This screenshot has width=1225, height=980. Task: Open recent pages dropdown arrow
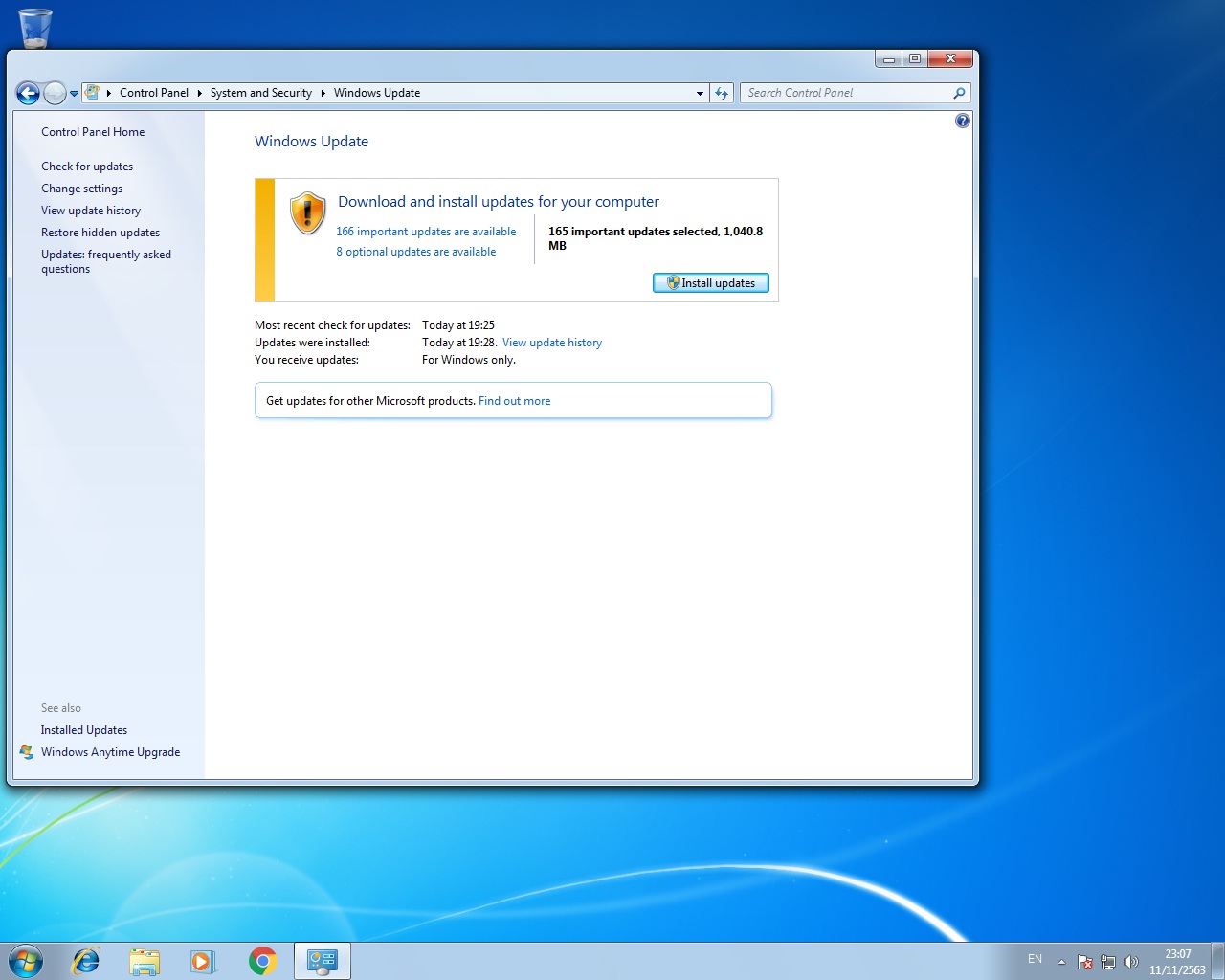(x=74, y=94)
